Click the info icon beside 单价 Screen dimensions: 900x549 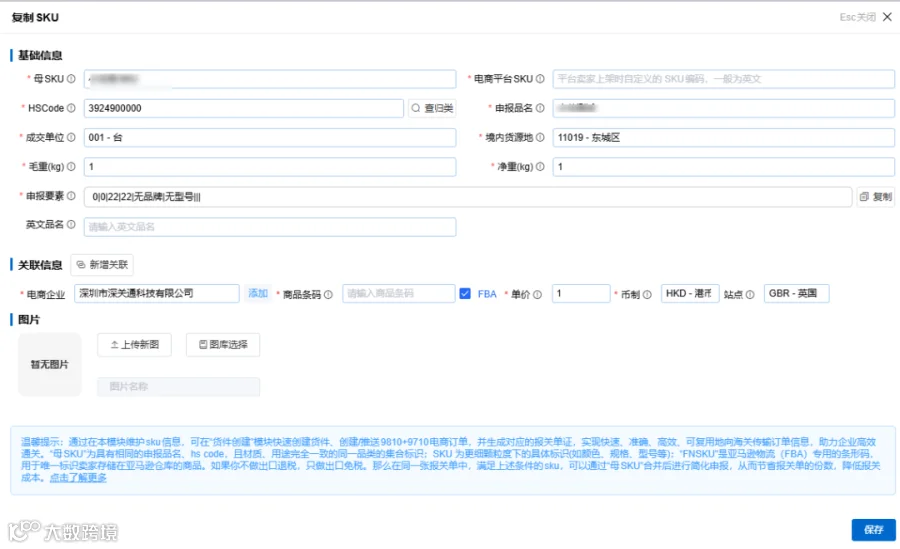point(537,295)
